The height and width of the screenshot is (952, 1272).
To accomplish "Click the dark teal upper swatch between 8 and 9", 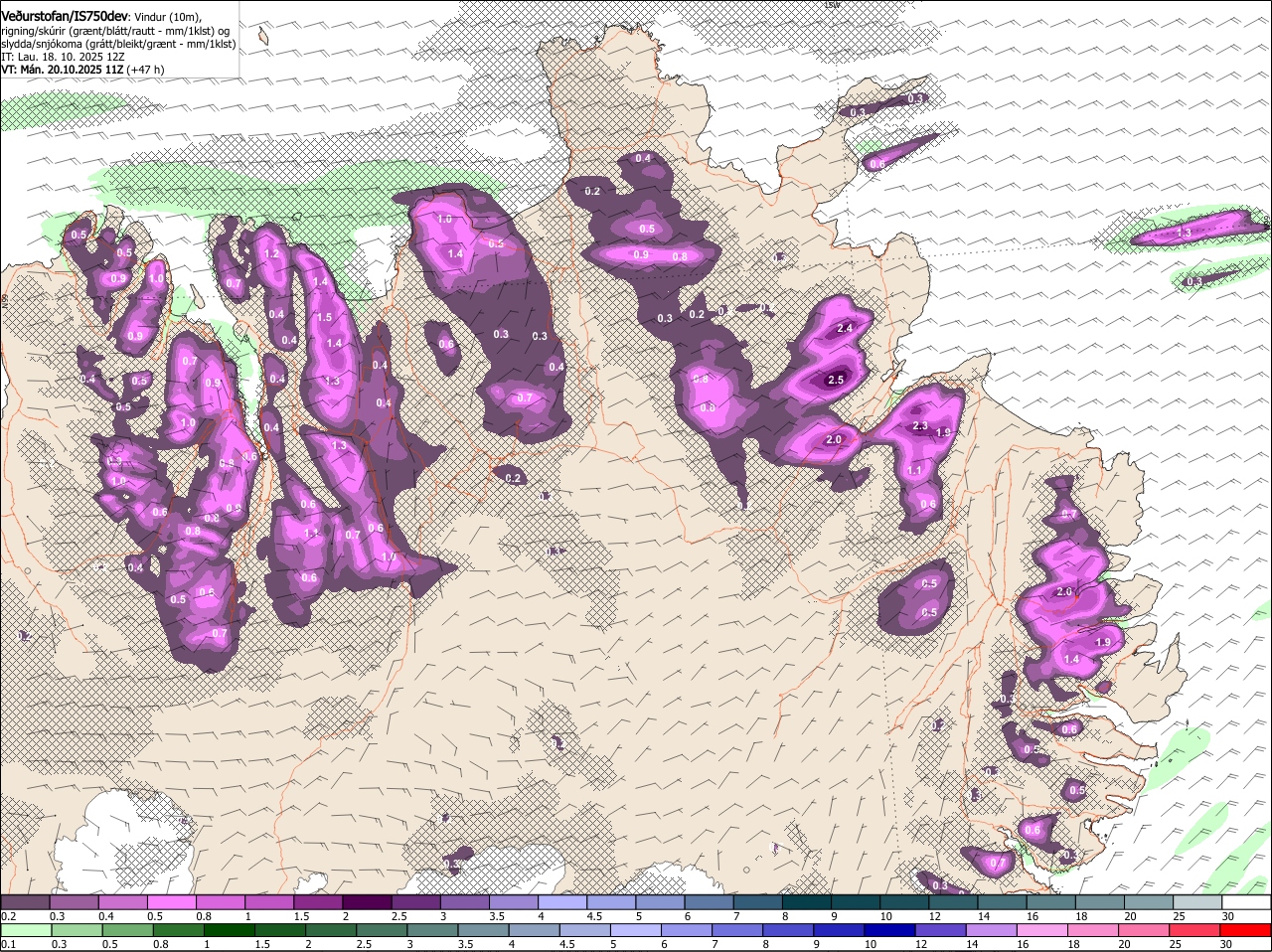I will click(806, 902).
